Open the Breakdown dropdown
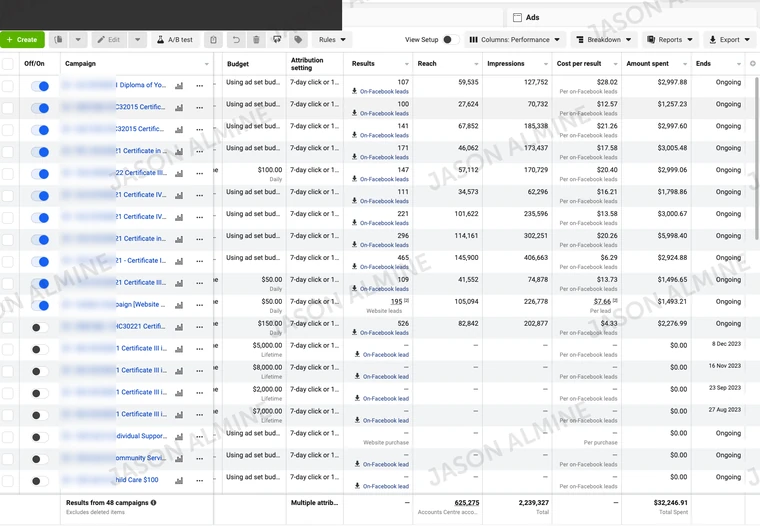 click(603, 40)
